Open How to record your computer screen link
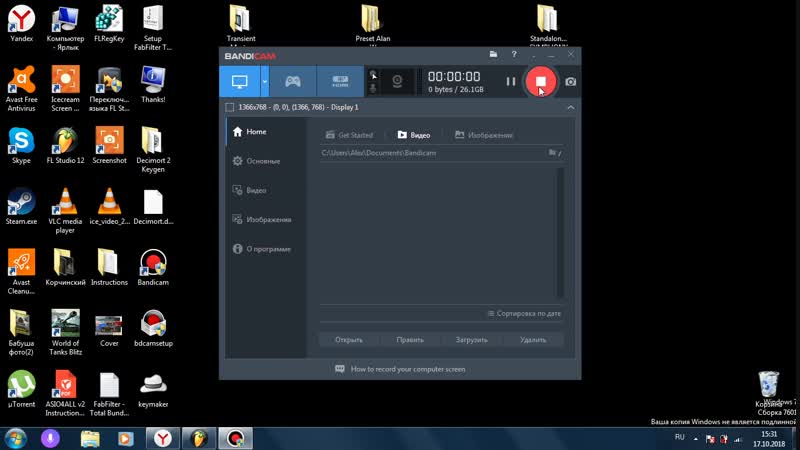The height and width of the screenshot is (450, 800). click(x=401, y=369)
